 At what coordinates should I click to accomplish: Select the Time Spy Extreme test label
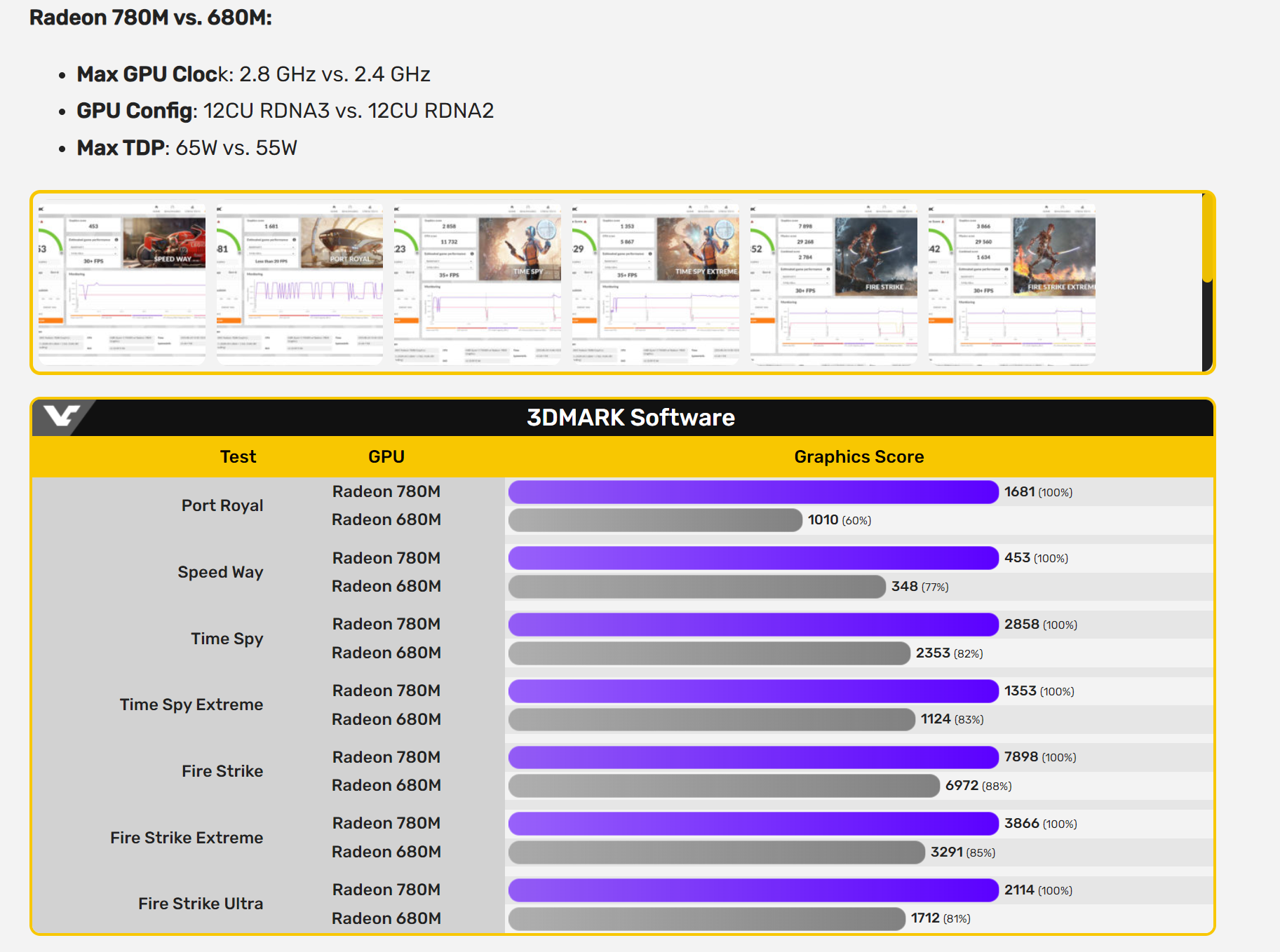tap(191, 705)
